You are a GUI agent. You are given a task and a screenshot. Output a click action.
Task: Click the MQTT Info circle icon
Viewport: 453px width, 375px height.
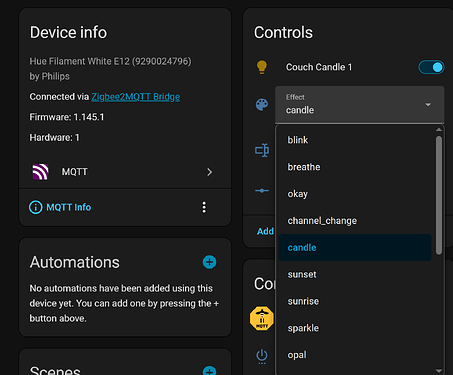point(36,207)
